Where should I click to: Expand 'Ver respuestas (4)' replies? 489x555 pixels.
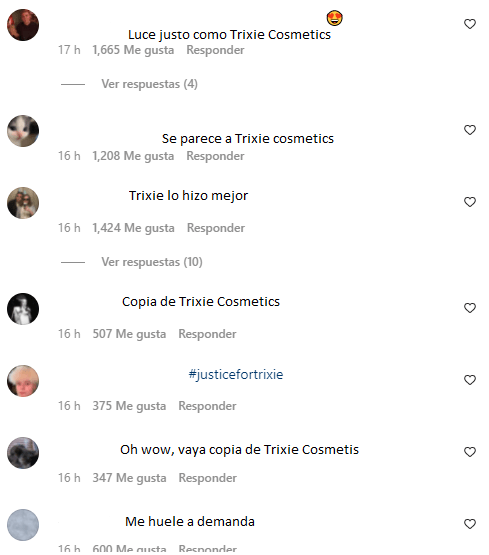point(149,84)
